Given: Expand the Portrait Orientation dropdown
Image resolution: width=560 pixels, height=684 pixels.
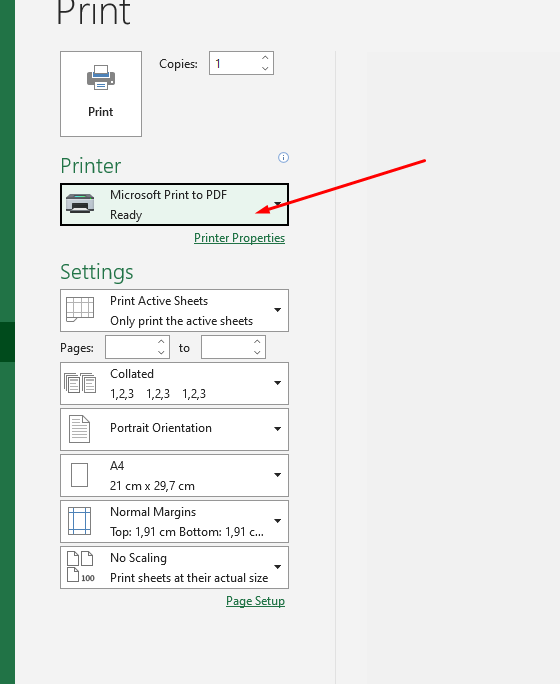Looking at the screenshot, I should click(x=277, y=429).
